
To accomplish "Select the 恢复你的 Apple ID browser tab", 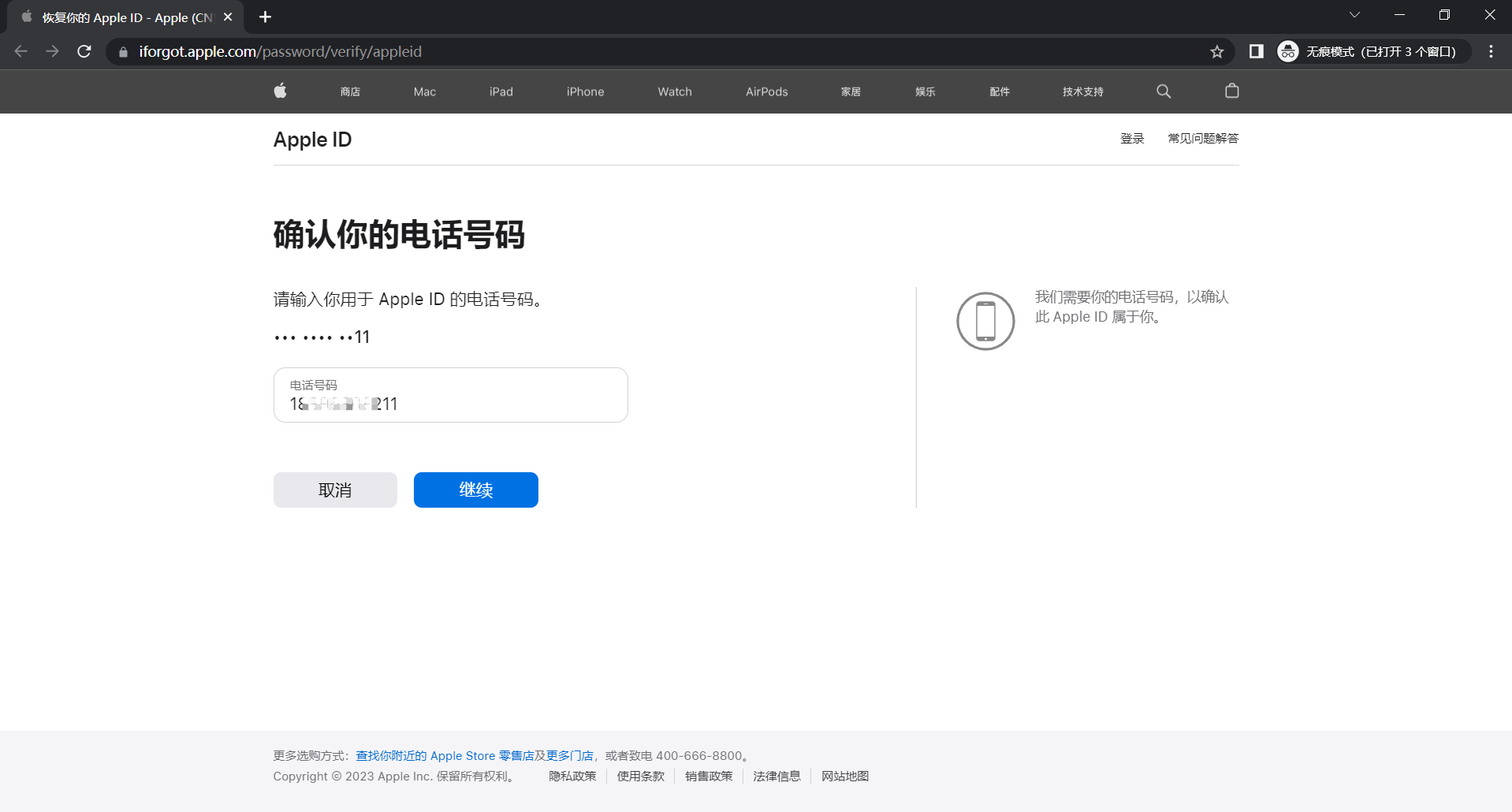I will pos(126,17).
